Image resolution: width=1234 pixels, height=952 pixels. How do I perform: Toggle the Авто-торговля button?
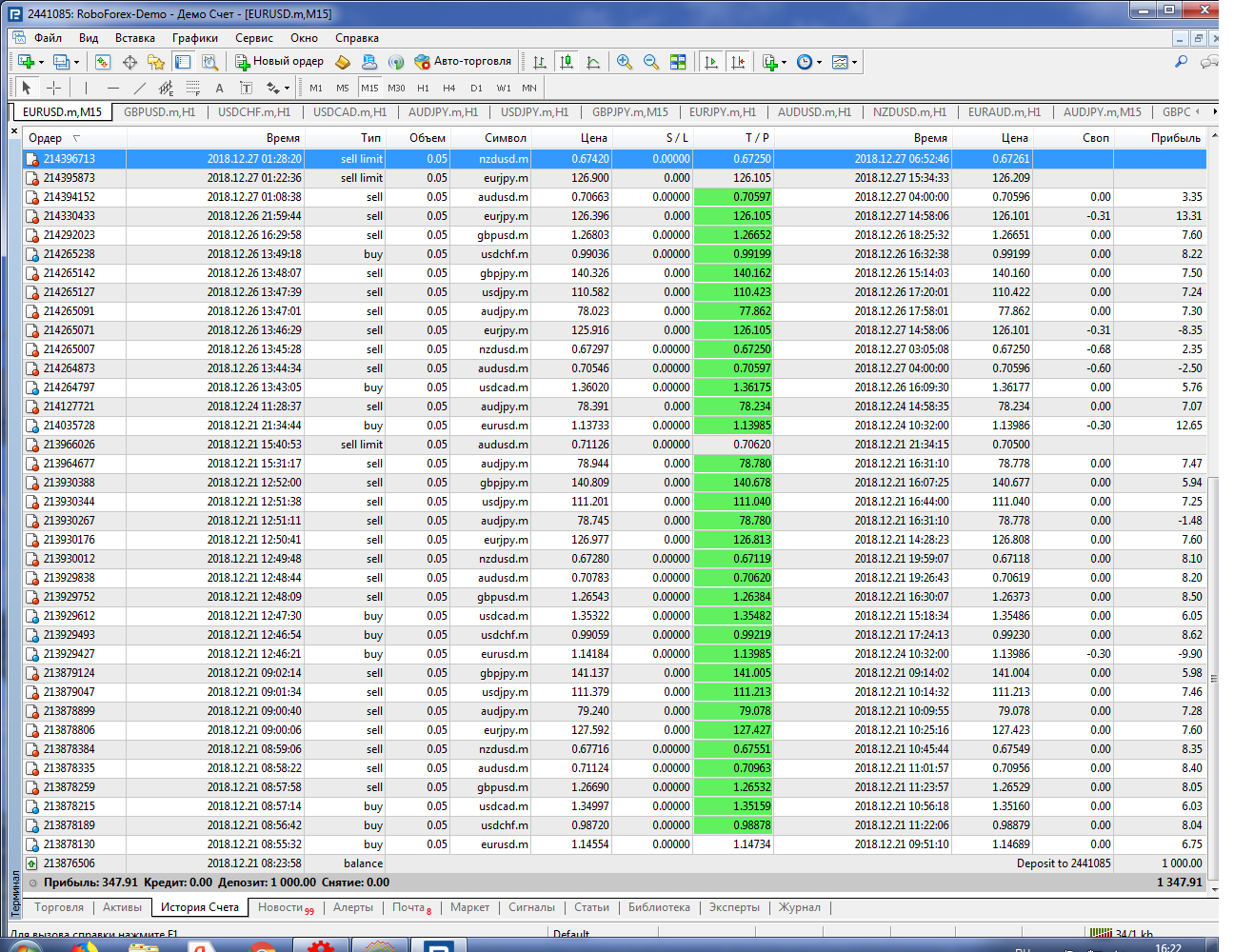pyautogui.click(x=464, y=62)
